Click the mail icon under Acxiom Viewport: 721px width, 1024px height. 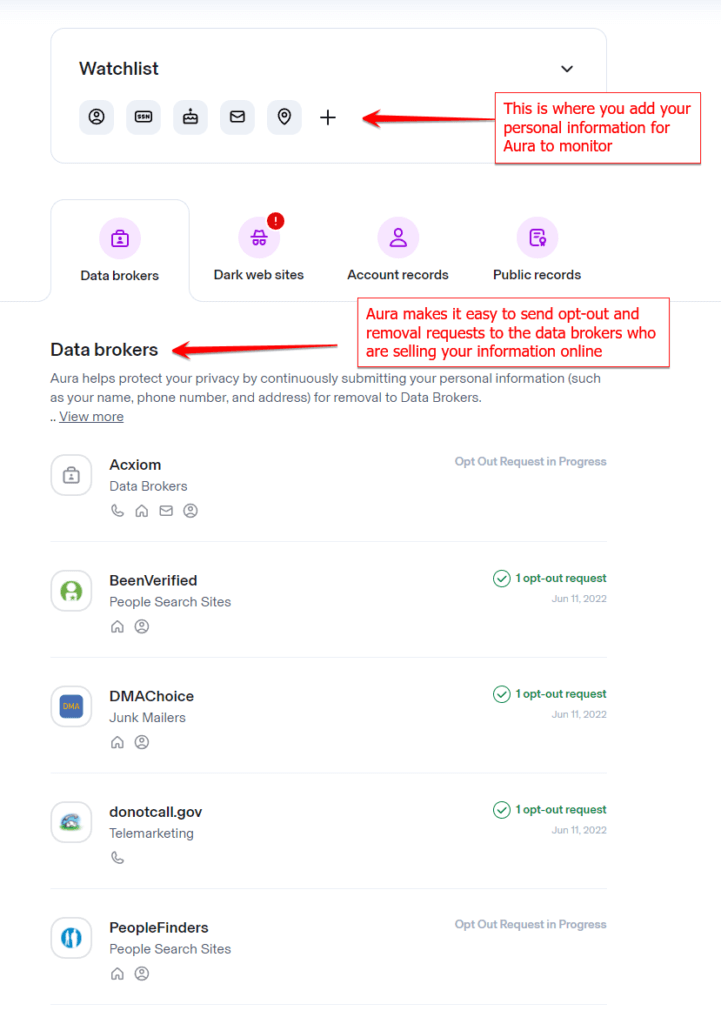click(x=165, y=510)
